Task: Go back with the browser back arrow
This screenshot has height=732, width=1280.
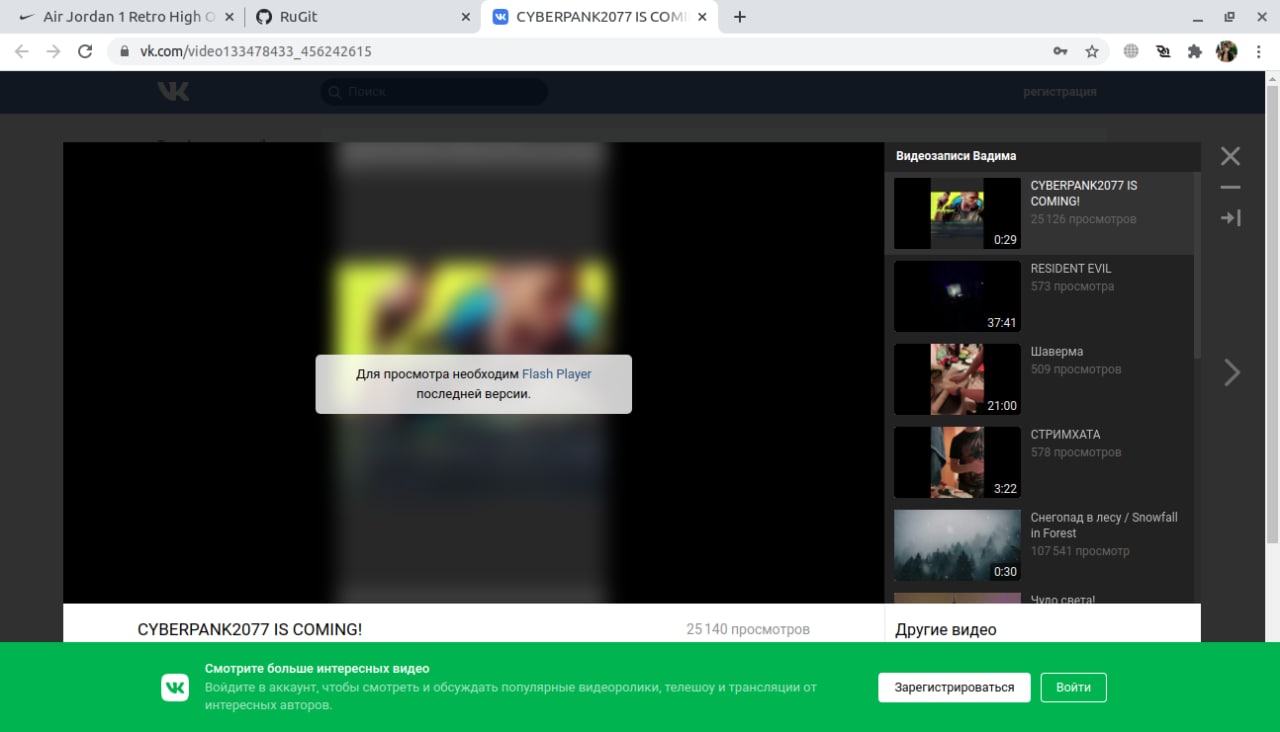Action: tap(22, 51)
